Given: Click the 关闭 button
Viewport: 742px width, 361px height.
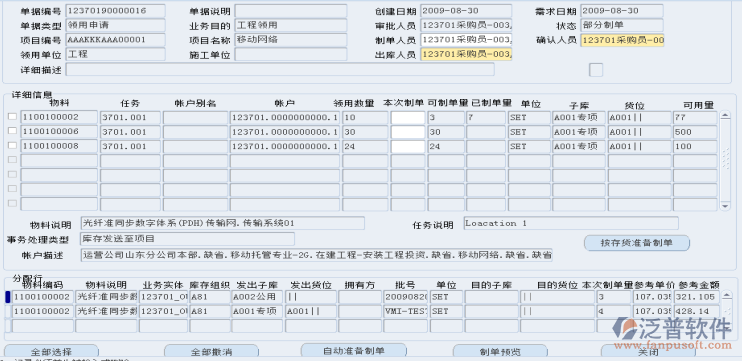Looking at the screenshot, I should [x=648, y=351].
